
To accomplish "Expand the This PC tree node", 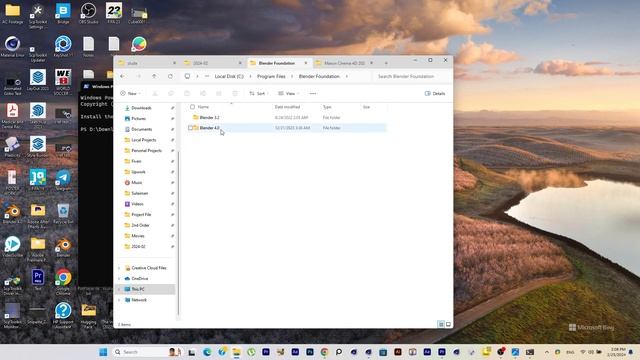I will (119, 289).
